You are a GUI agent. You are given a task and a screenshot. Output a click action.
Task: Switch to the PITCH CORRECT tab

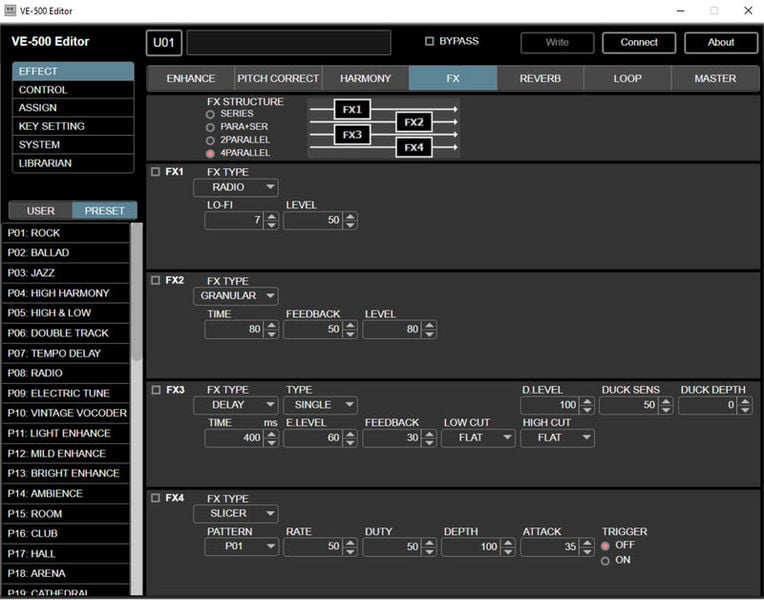pyautogui.click(x=278, y=78)
